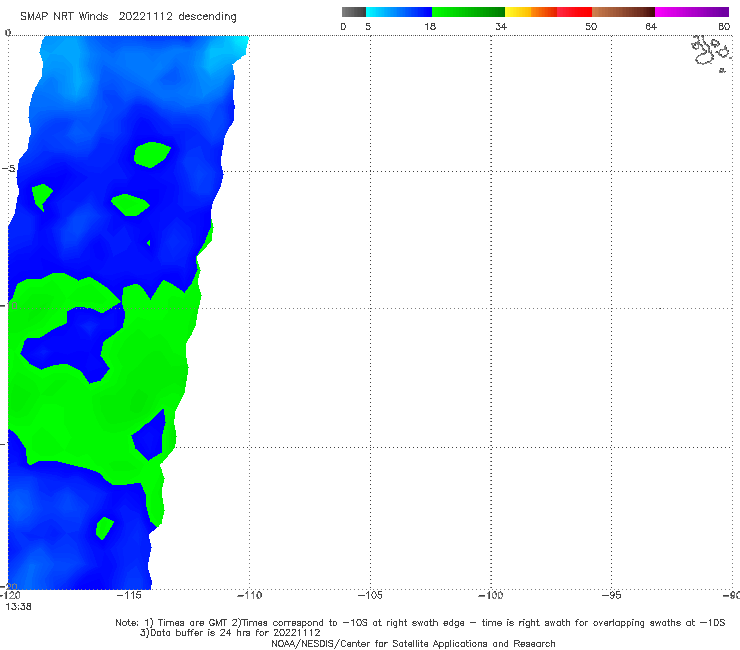
Task: Click the "5" color bar scale label
Action: 368,27
